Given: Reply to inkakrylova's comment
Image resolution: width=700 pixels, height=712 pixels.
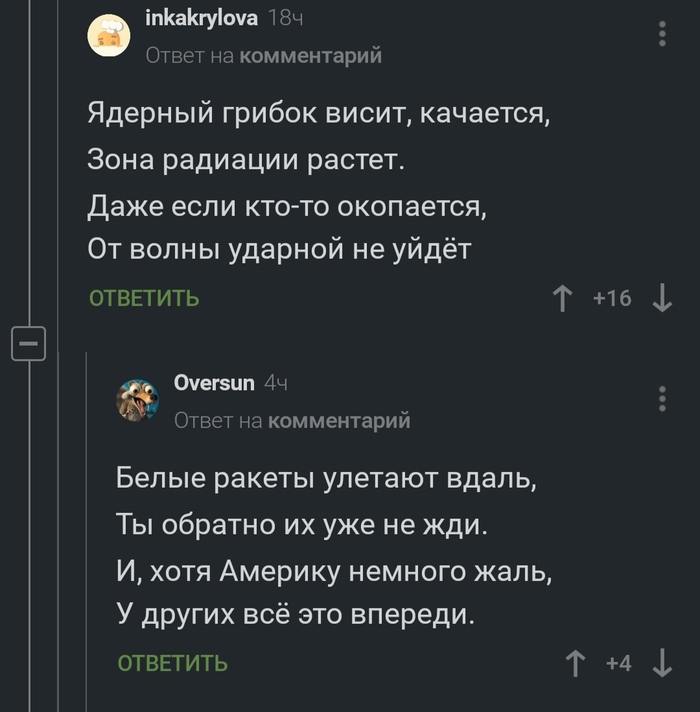Looking at the screenshot, I should tap(144, 298).
